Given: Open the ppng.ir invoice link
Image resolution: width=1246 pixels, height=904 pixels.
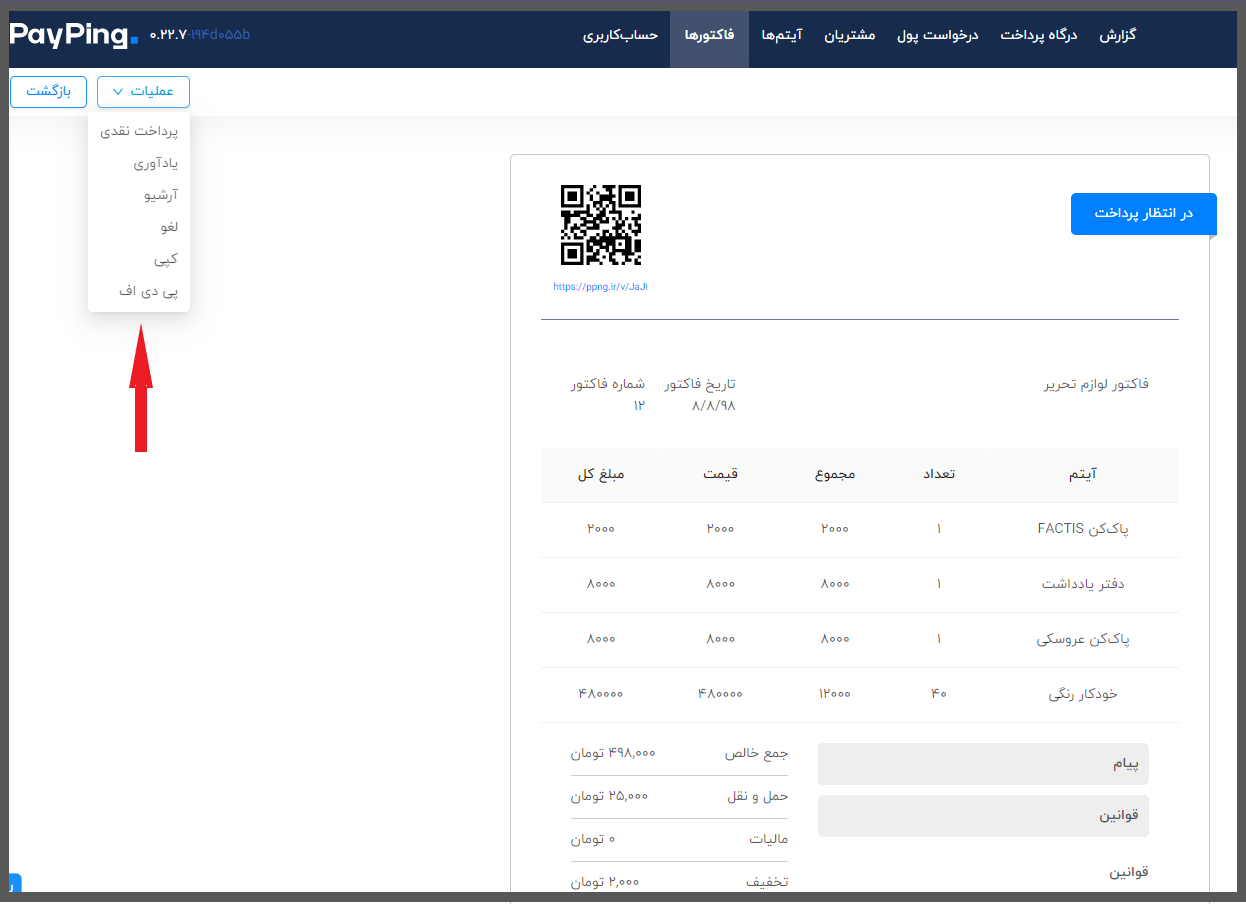Looking at the screenshot, I should tap(600, 287).
